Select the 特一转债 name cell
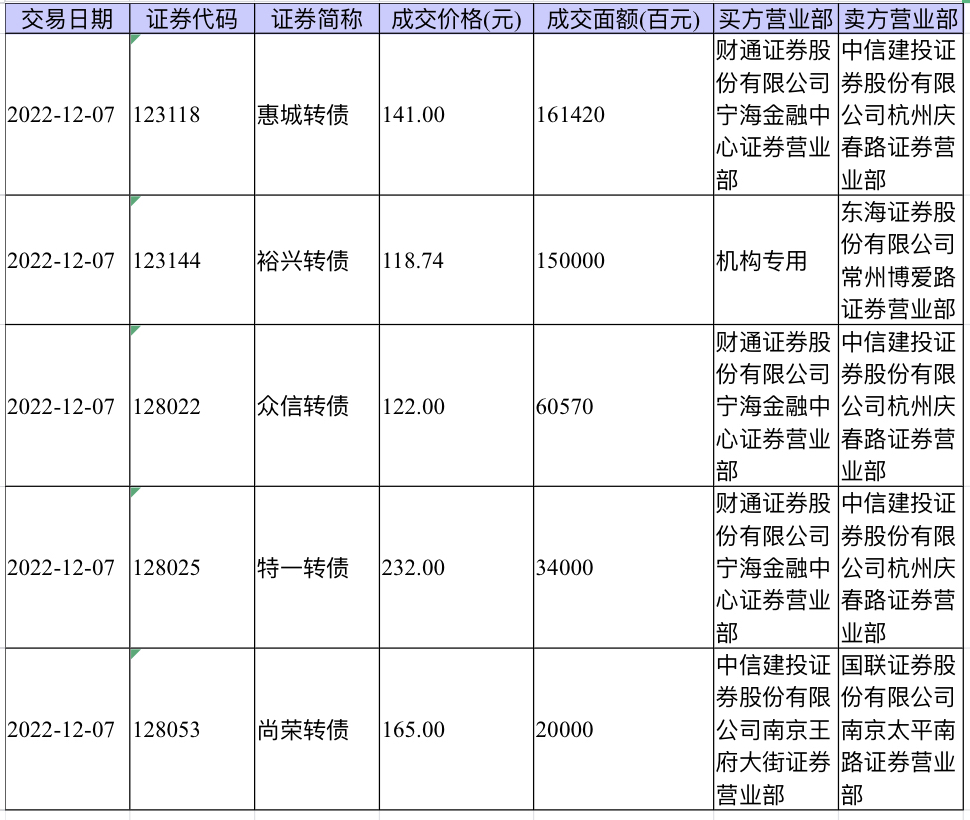Viewport: 970px width, 820px height. click(317, 567)
